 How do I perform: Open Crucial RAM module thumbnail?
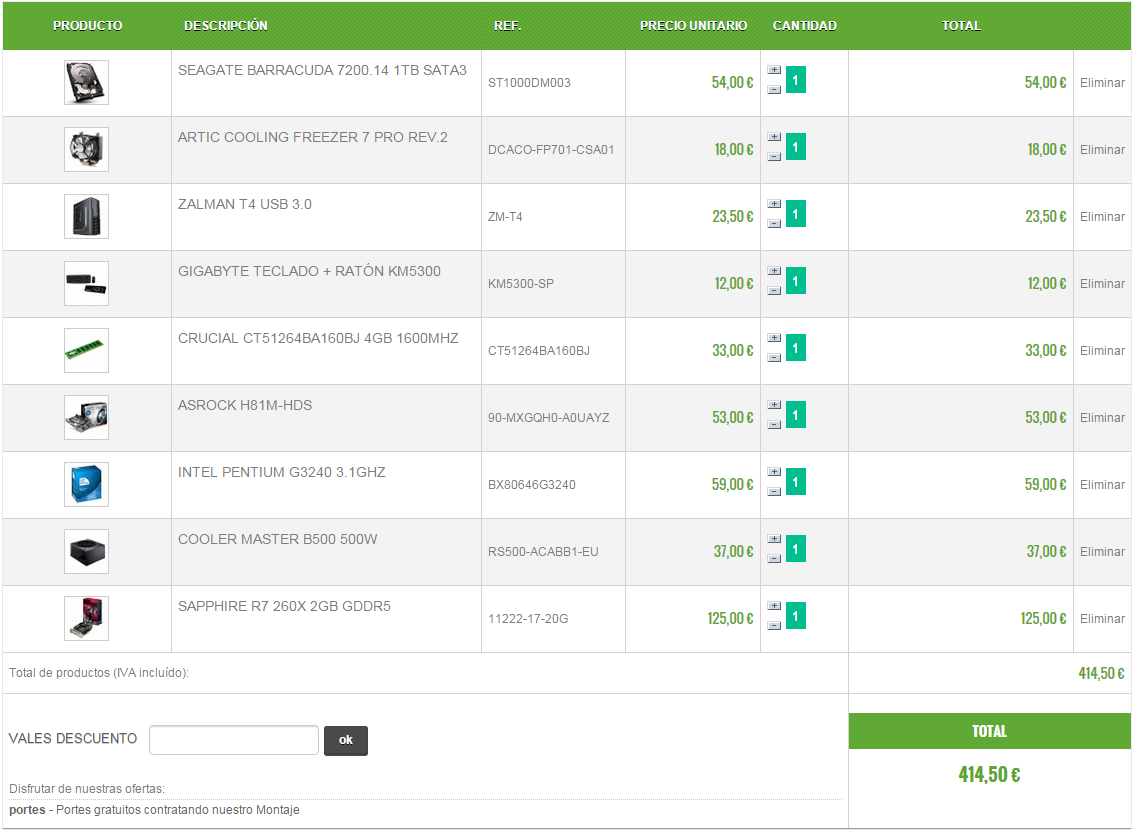(86, 350)
